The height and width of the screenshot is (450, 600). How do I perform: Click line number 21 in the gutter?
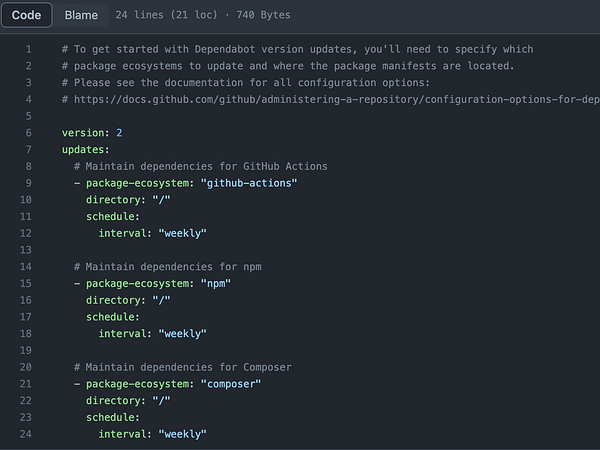coord(26,383)
